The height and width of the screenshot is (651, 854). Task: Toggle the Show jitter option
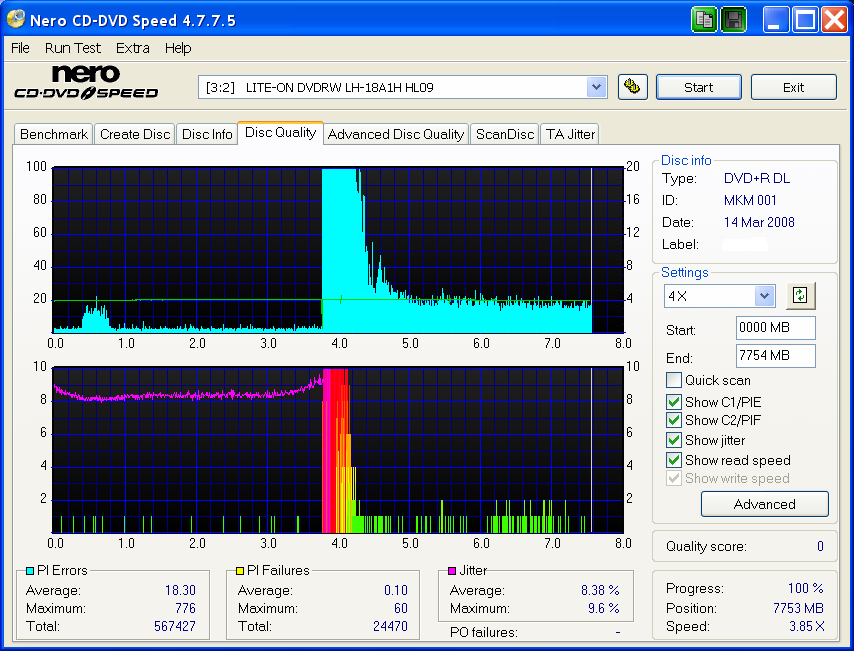674,440
